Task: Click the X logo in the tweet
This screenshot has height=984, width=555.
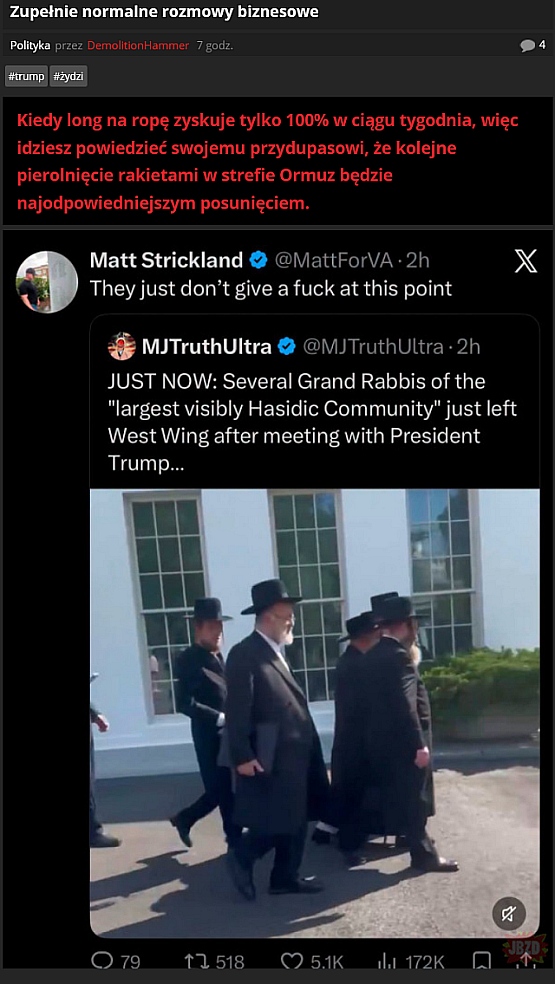Action: (525, 261)
